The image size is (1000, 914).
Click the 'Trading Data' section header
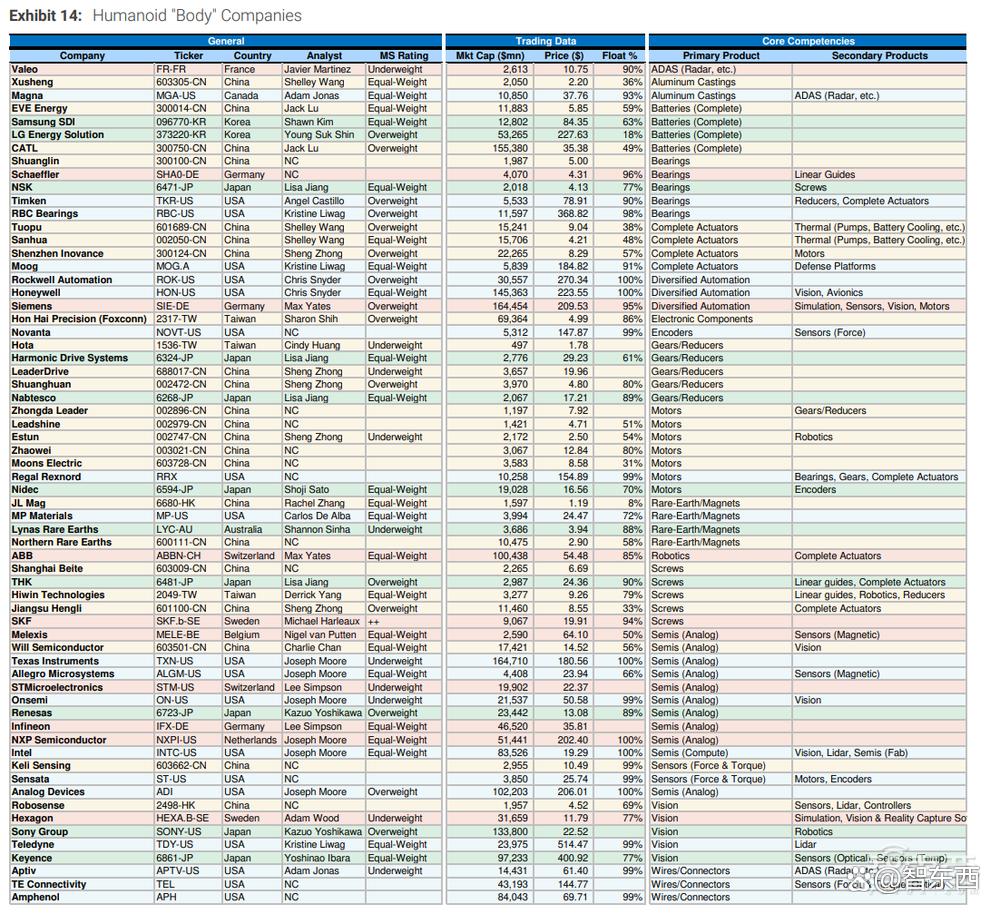[545, 41]
